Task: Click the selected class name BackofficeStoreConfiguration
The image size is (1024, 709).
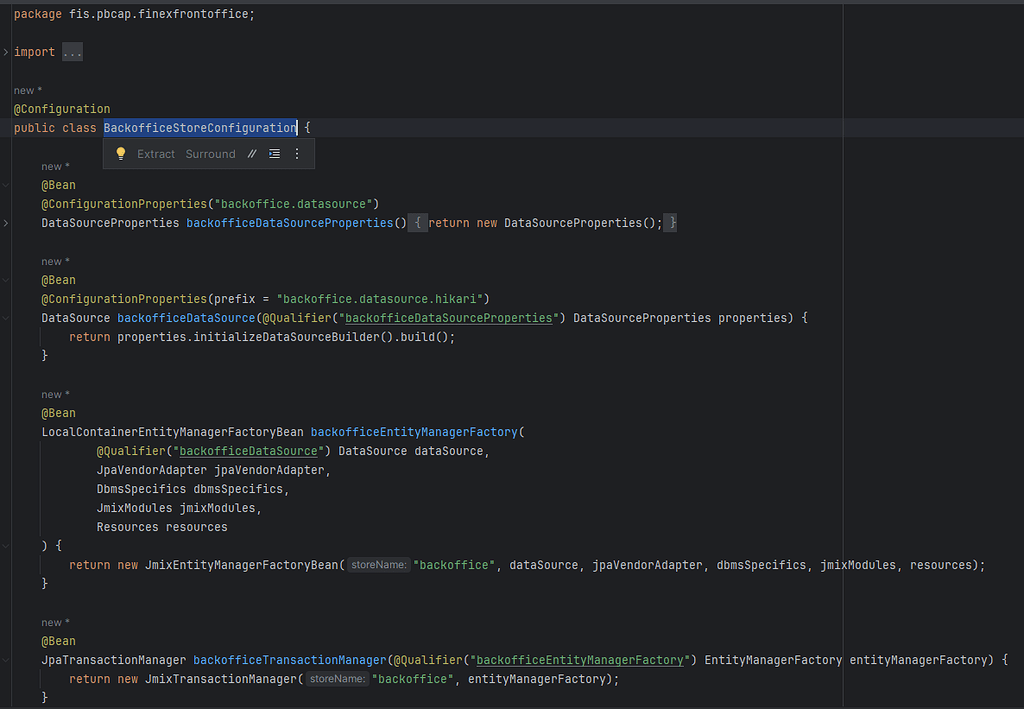Action: pos(199,127)
